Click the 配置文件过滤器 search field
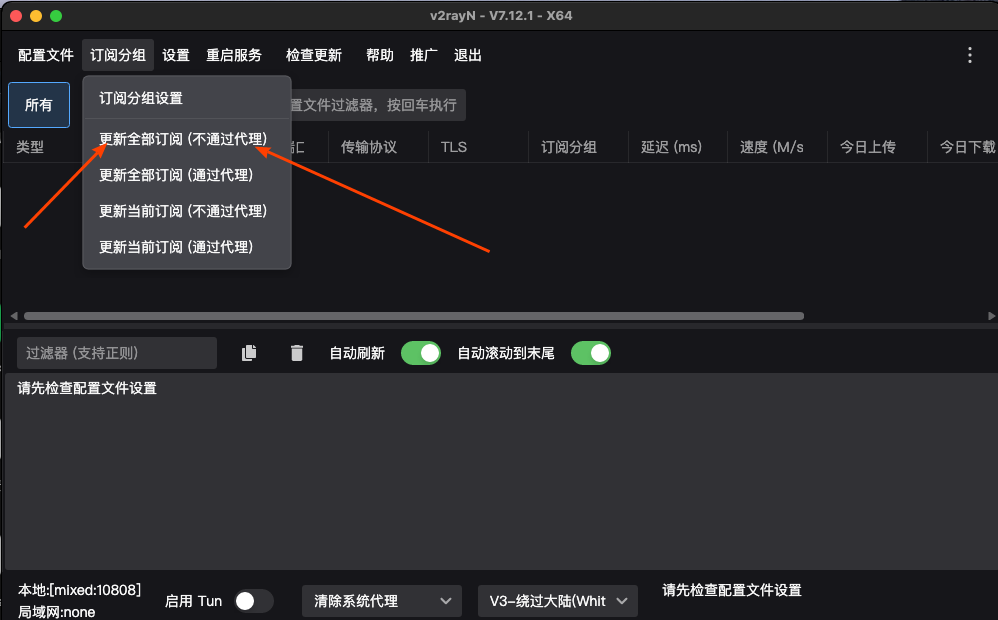 377,105
